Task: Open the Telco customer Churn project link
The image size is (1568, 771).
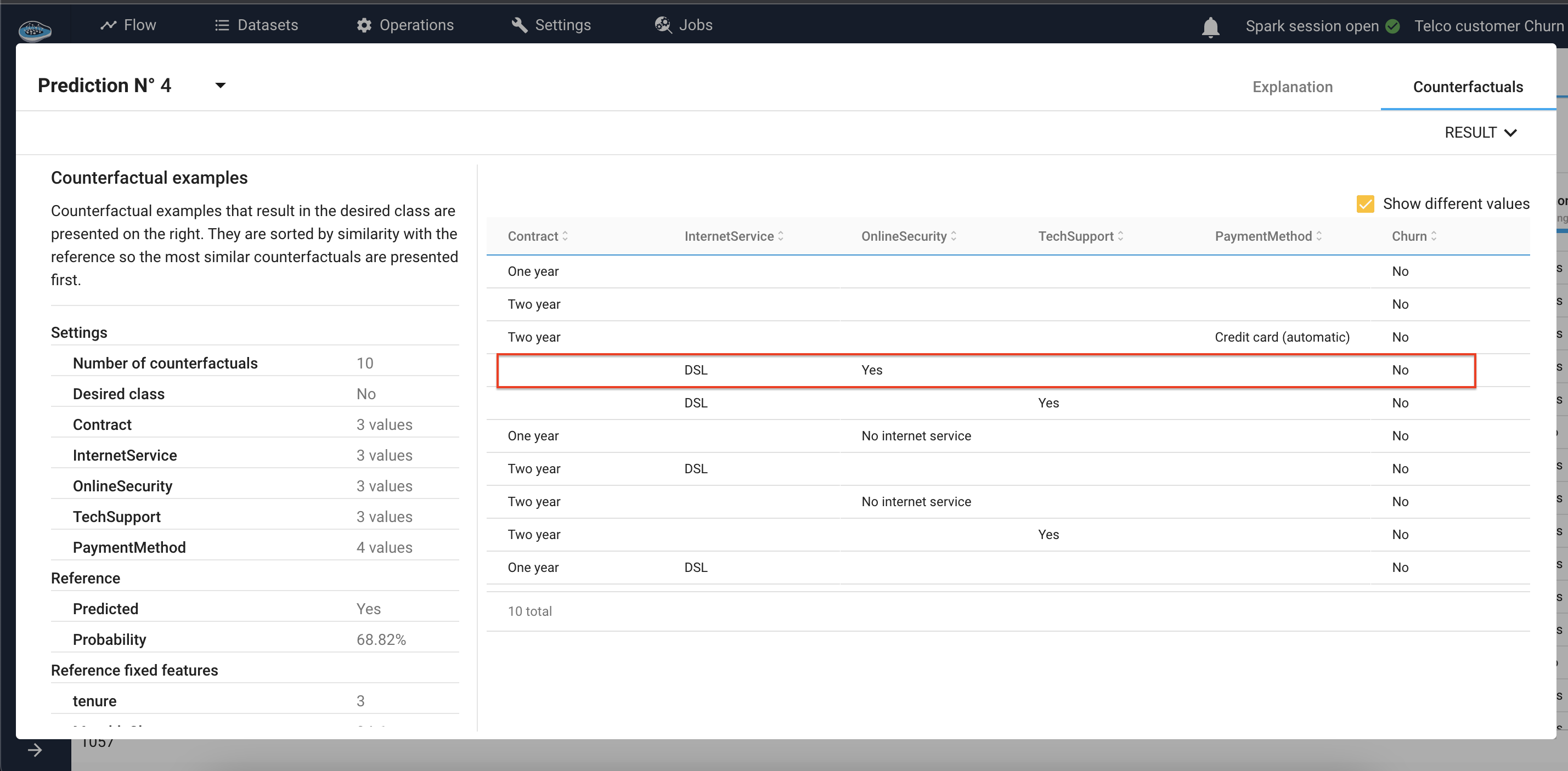Action: [1489, 26]
